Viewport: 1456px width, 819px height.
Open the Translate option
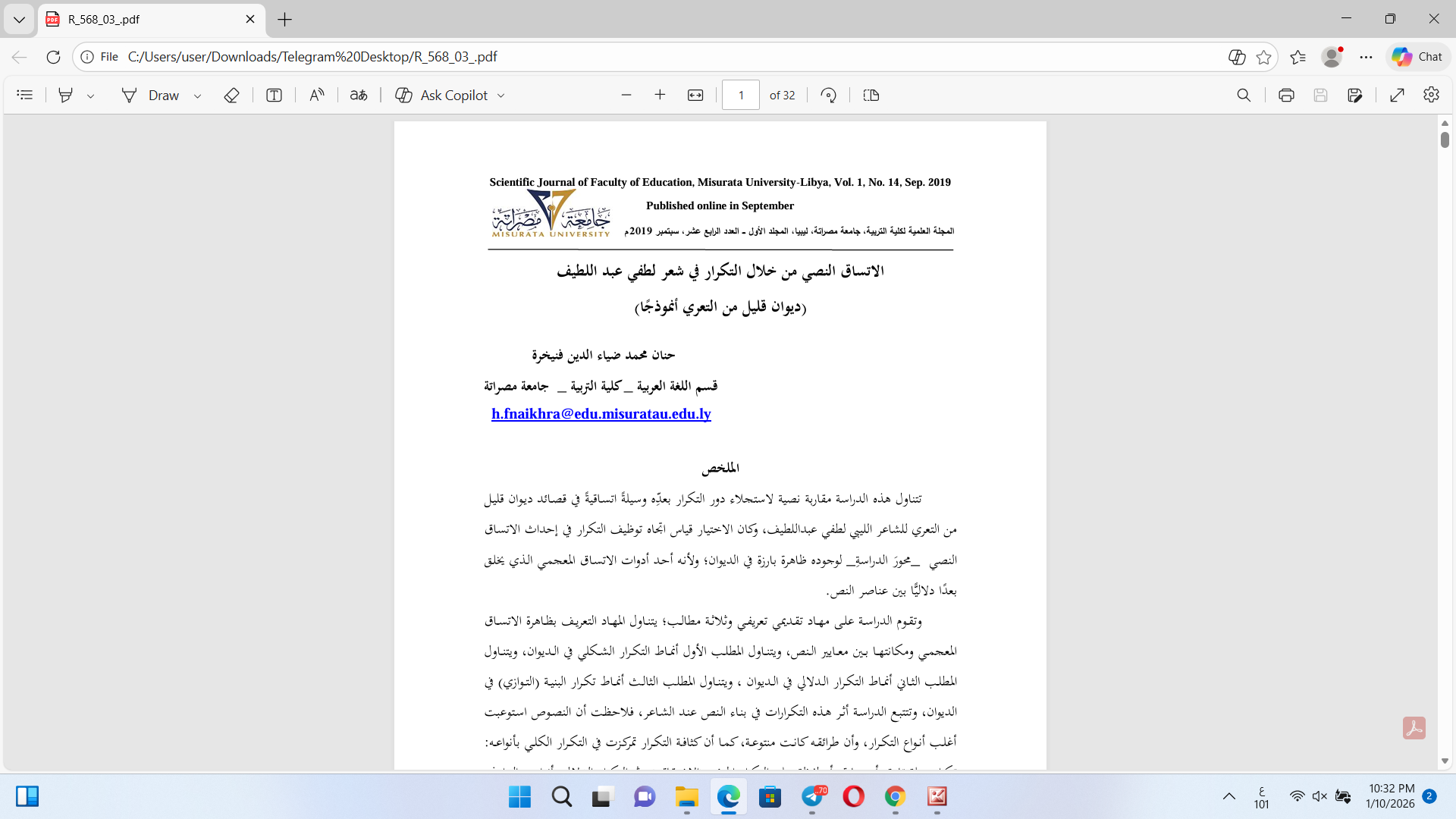[359, 95]
